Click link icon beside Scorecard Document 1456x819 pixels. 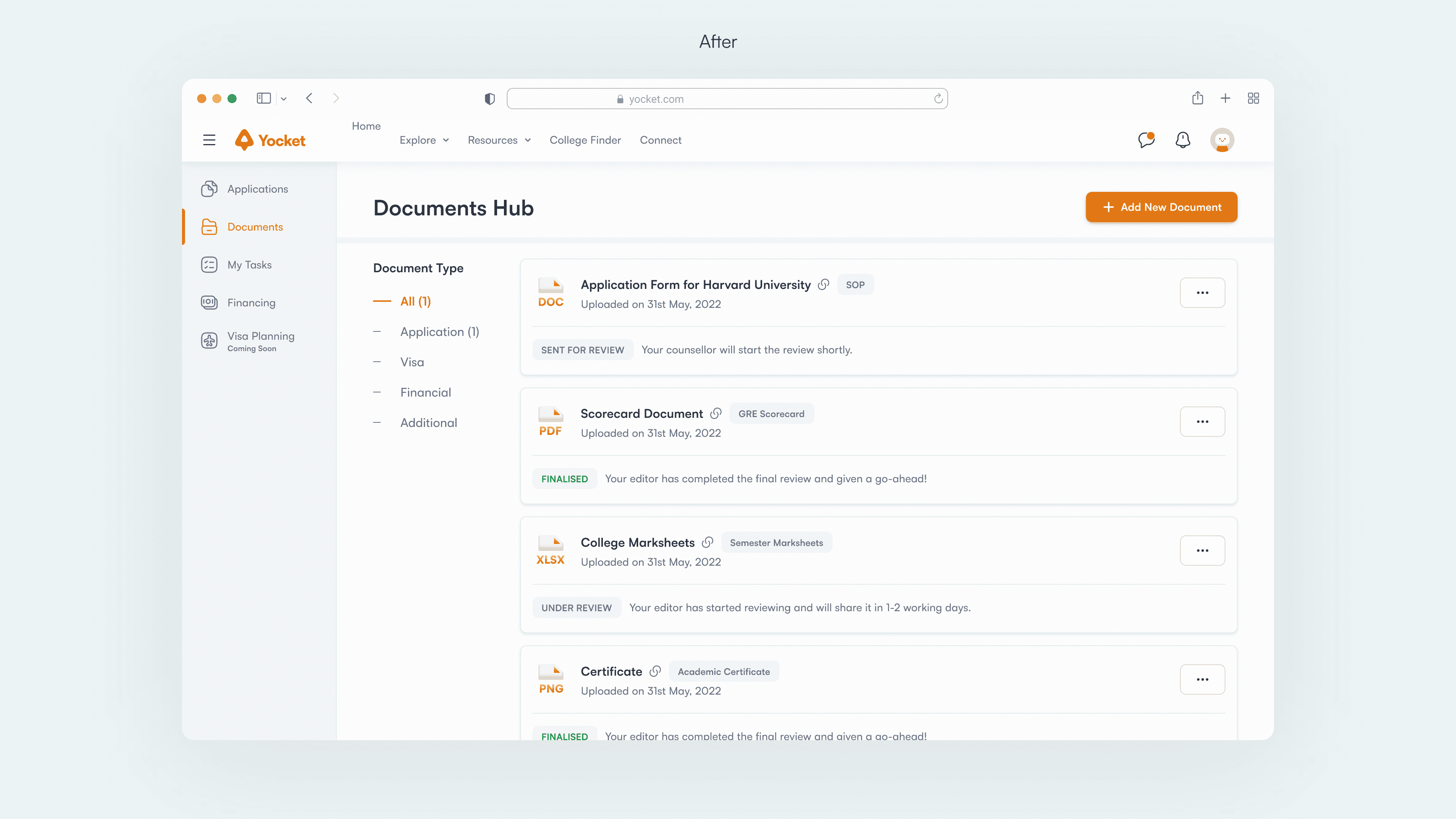pos(715,413)
